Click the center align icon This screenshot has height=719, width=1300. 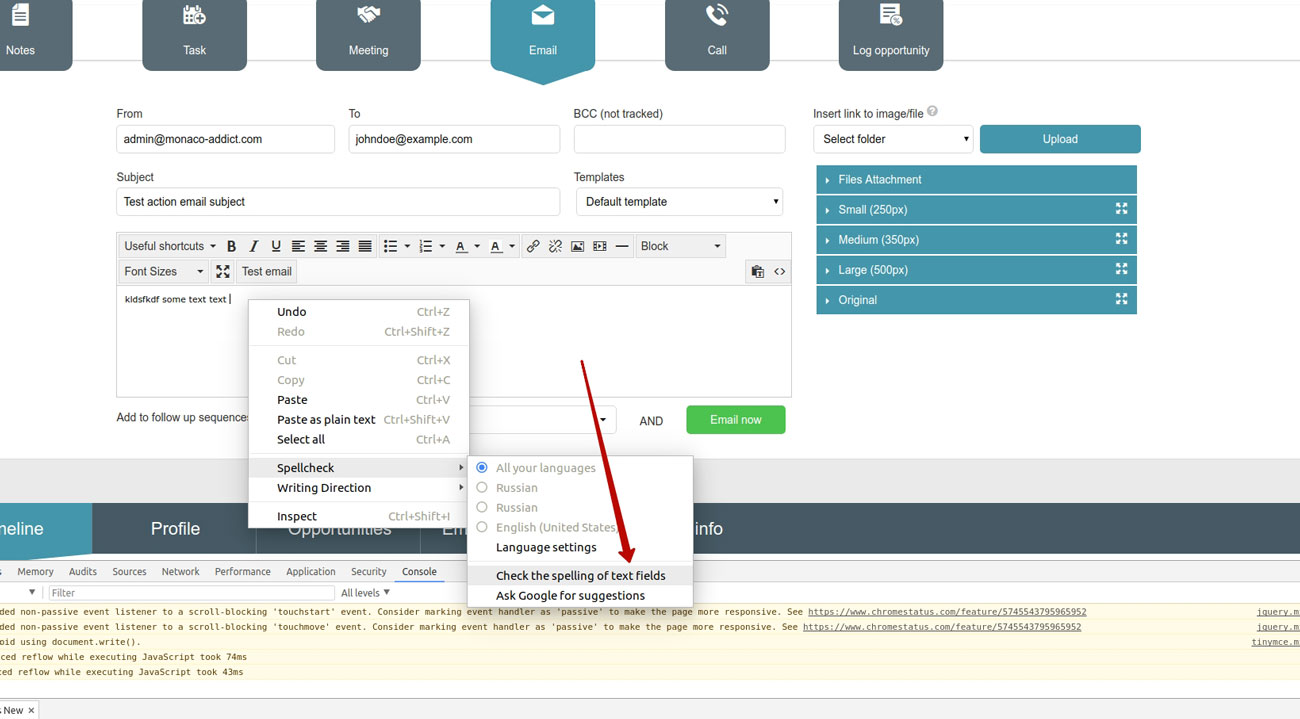pyautogui.click(x=320, y=246)
